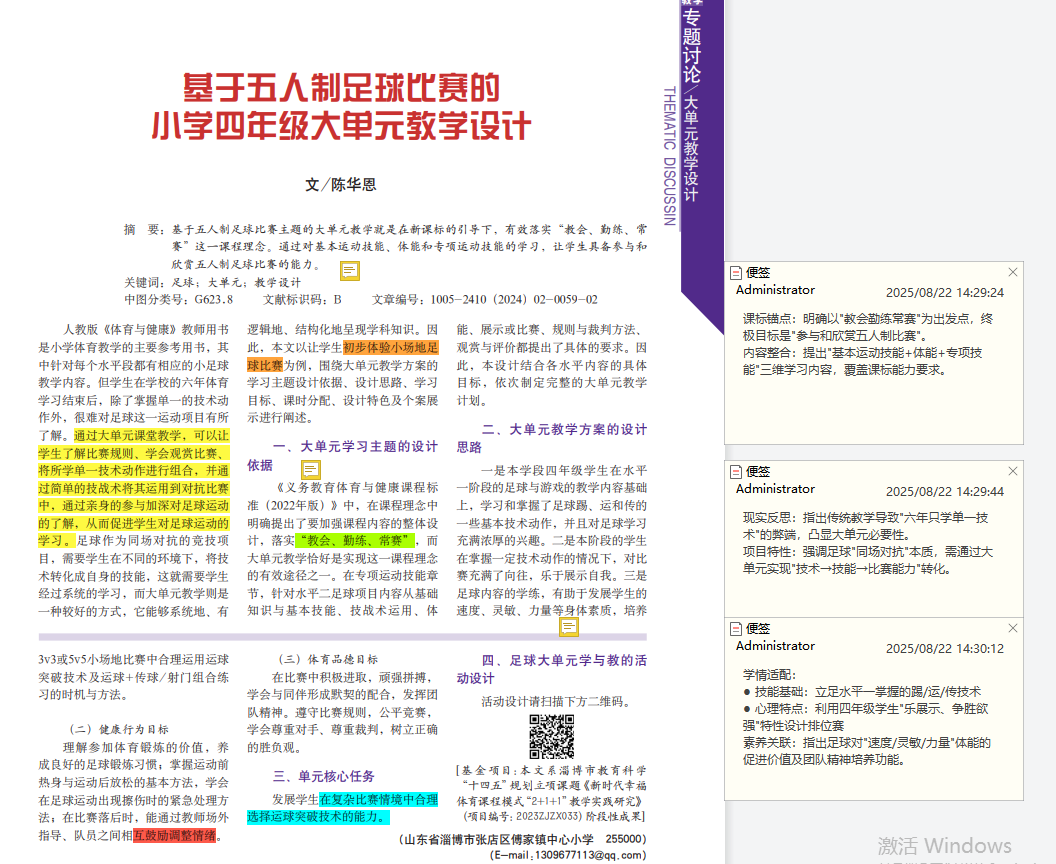The width and height of the screenshot is (1056, 864).
Task: Click the sentence 活动设计请扫描下方二维码
Action: 558,702
